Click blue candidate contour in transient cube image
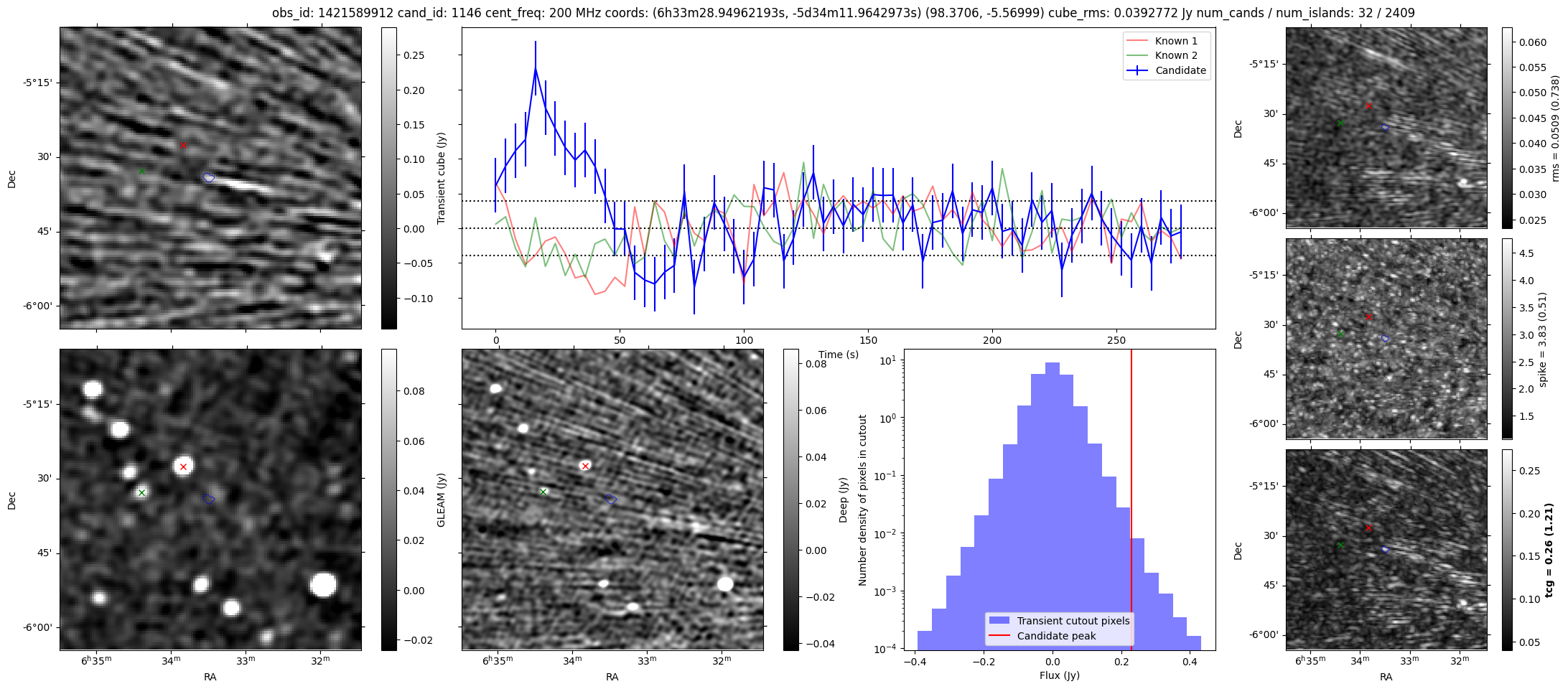 (209, 177)
